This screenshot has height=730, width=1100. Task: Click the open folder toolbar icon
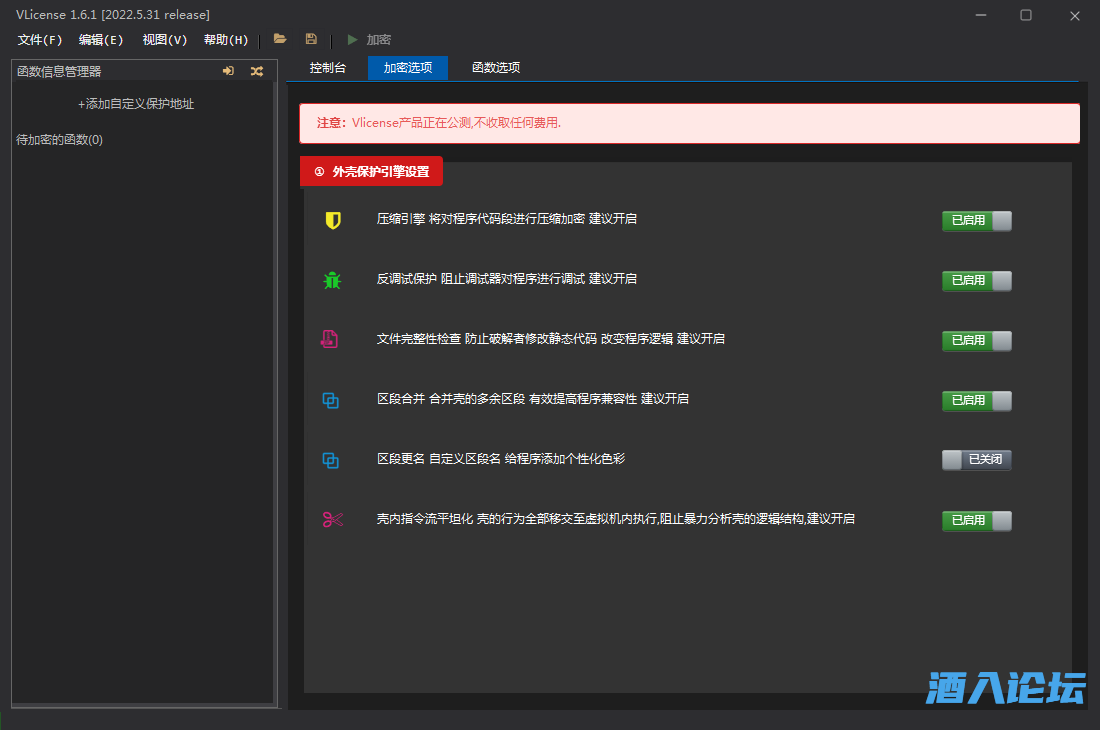(280, 39)
